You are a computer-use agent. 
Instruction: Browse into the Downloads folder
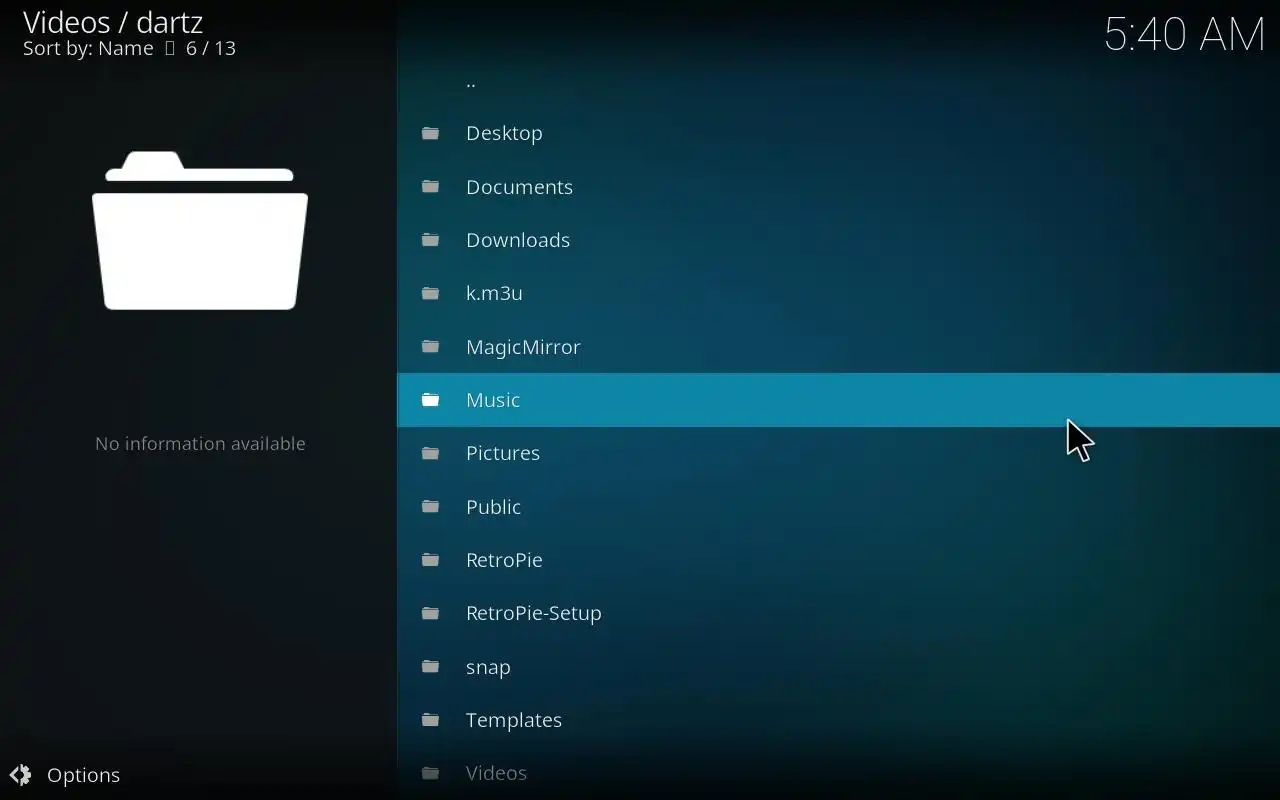pyautogui.click(x=839, y=240)
